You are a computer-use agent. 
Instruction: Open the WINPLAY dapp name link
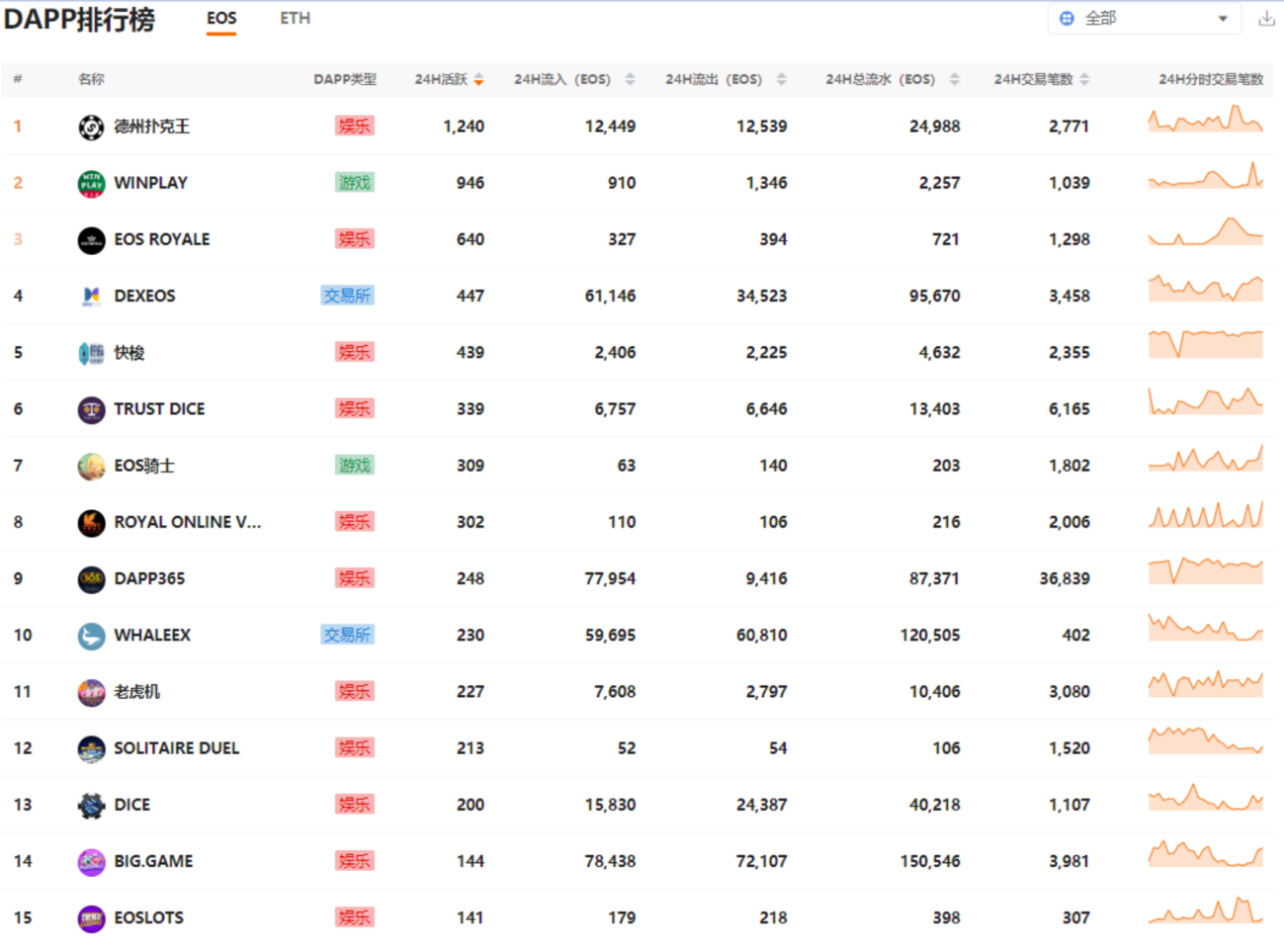150,183
